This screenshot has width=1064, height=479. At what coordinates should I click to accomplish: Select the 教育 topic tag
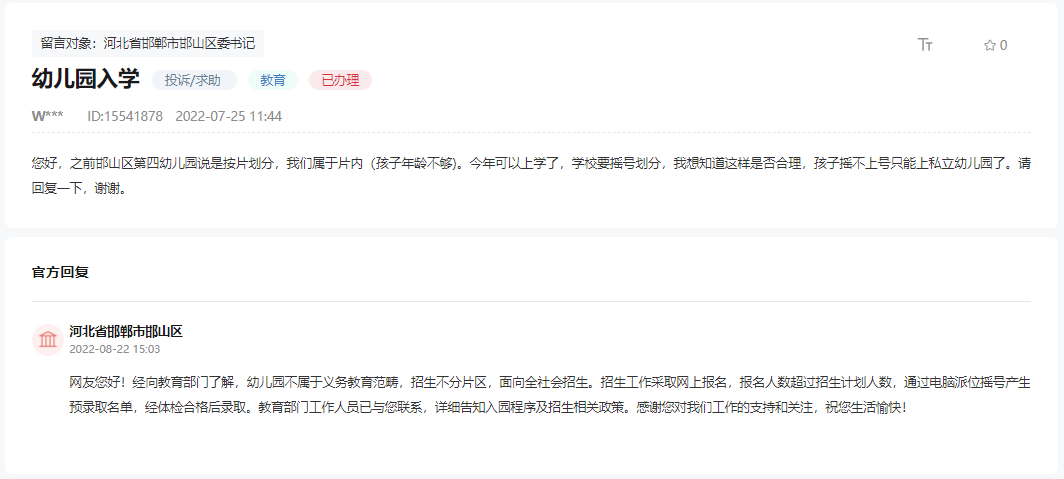point(273,80)
